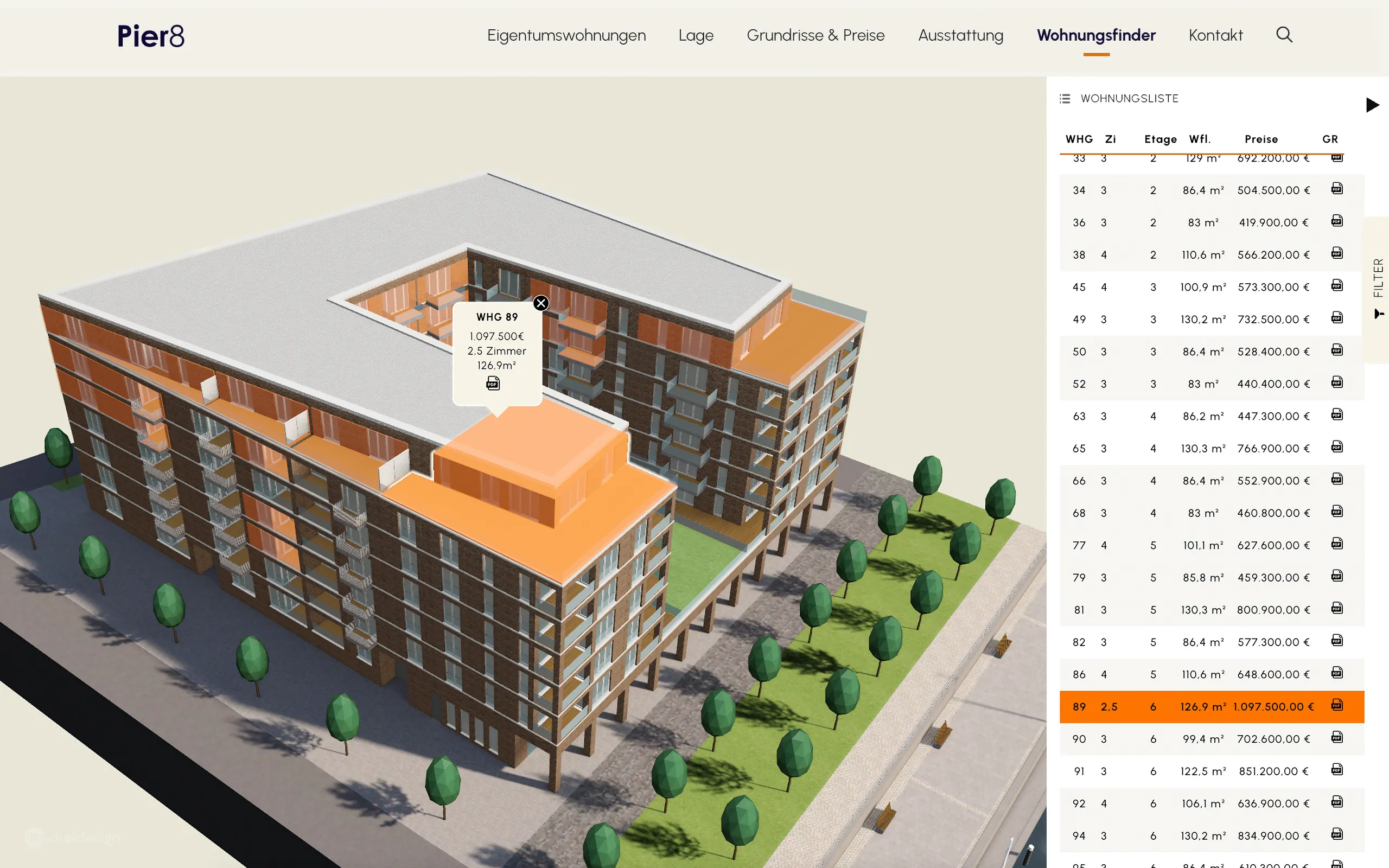The image size is (1389, 868).
Task: Click the Wohnungsliste list icon
Action: tap(1065, 99)
